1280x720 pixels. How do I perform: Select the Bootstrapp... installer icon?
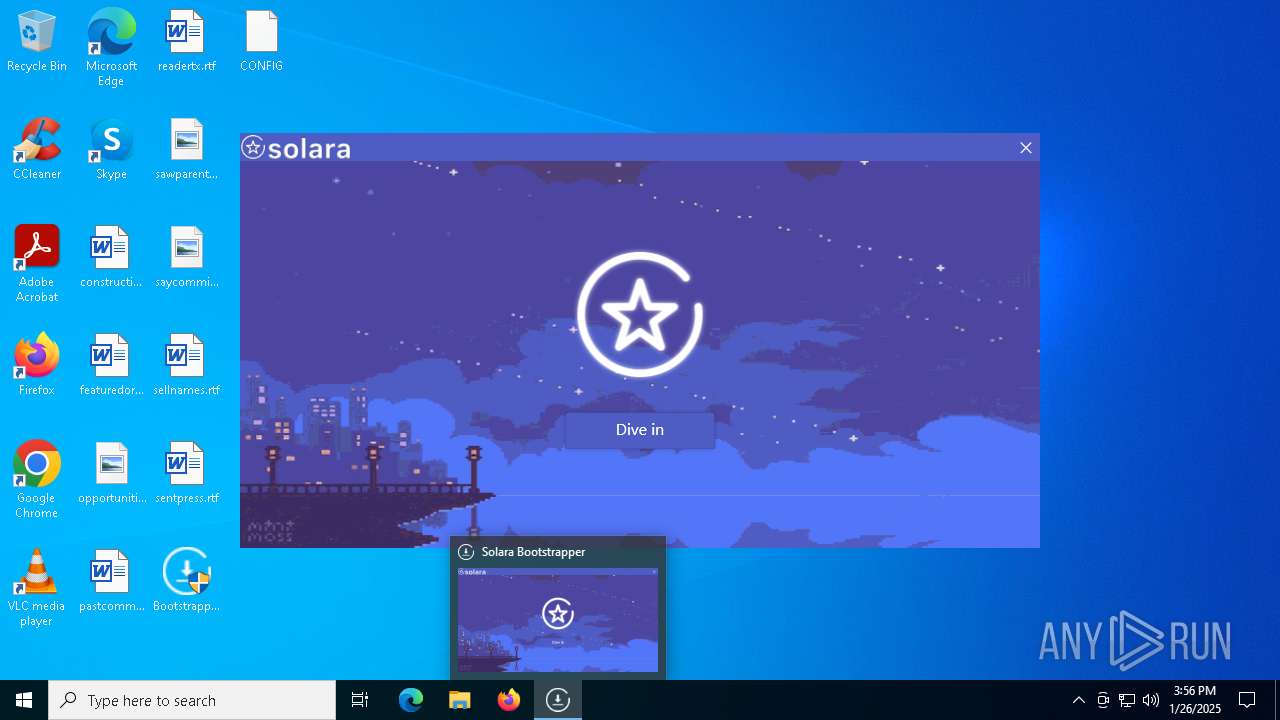186,581
